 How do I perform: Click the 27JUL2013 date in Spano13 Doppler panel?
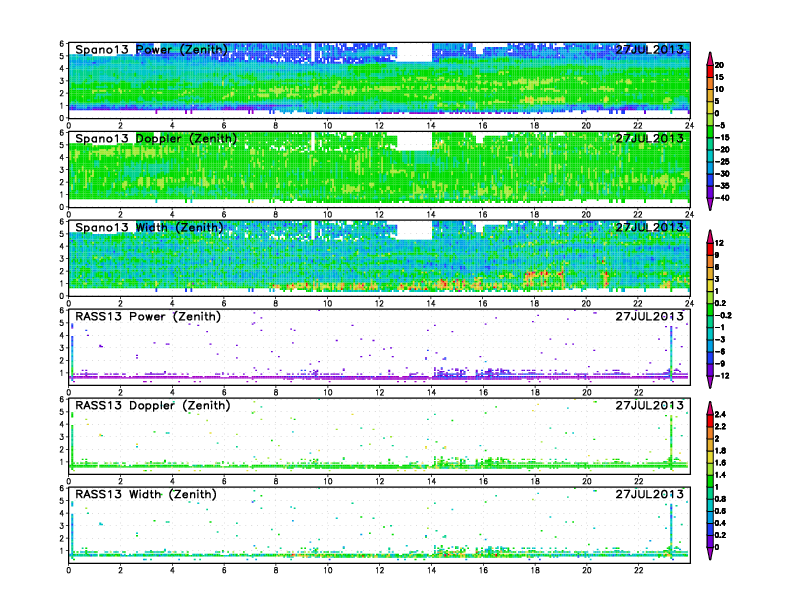click(649, 138)
